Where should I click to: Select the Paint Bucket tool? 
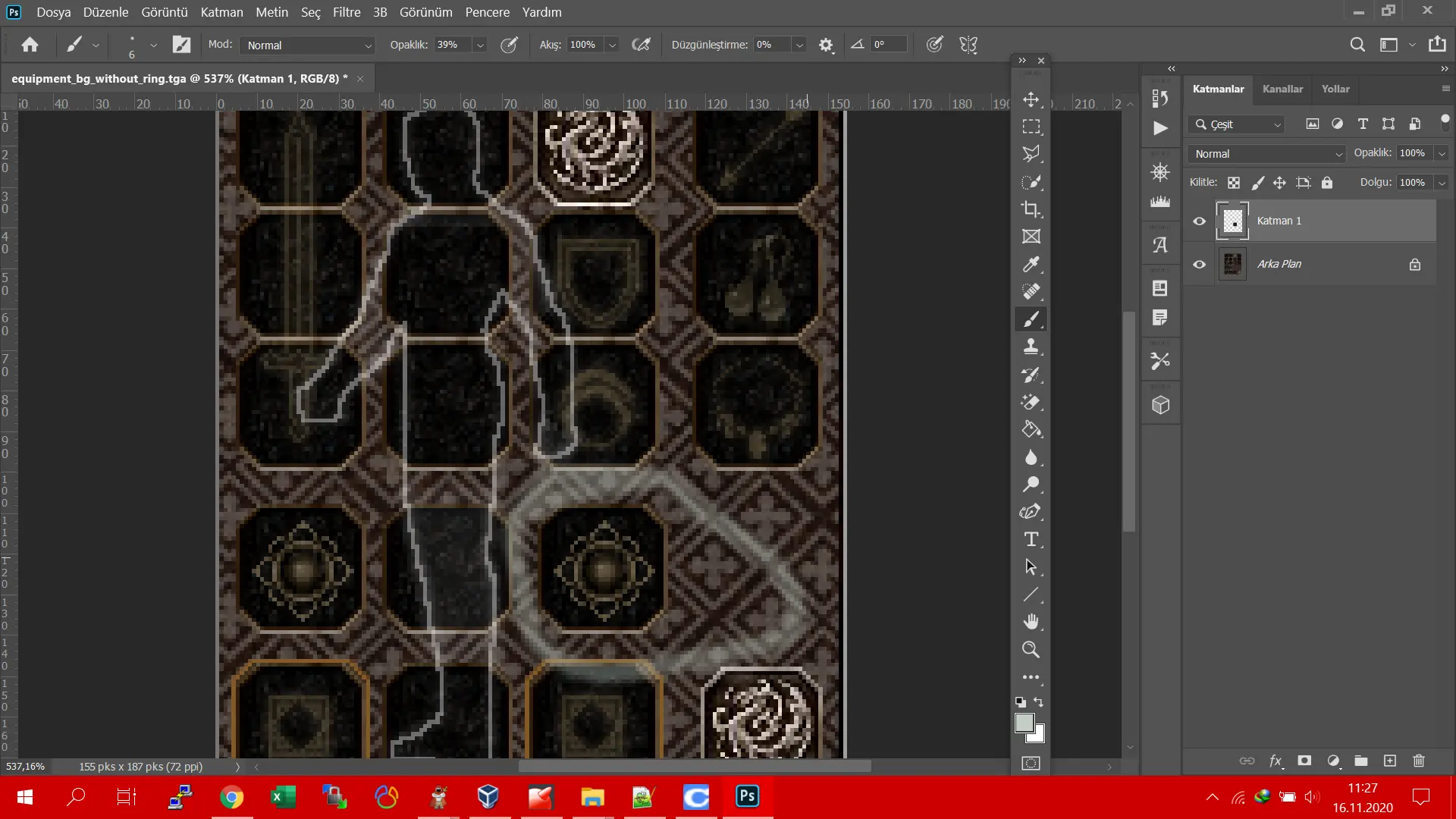[1031, 429]
